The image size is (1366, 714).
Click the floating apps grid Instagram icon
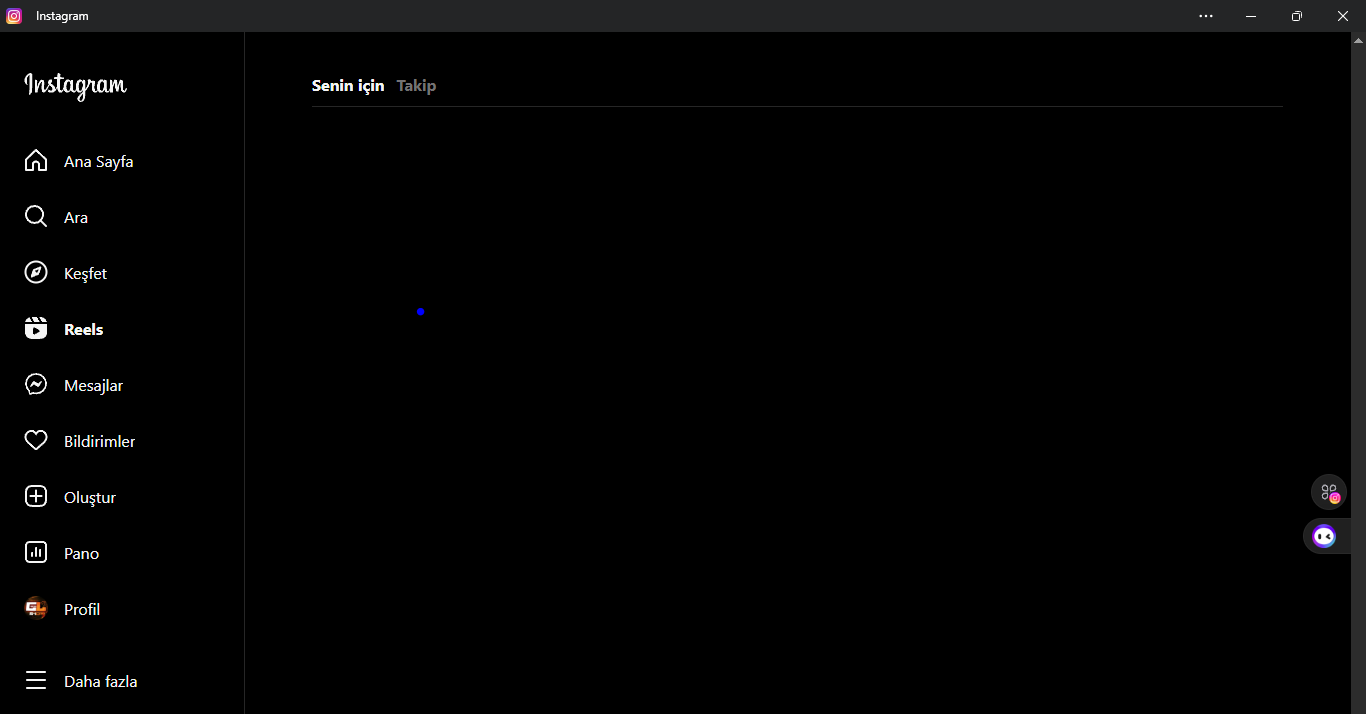click(1329, 492)
